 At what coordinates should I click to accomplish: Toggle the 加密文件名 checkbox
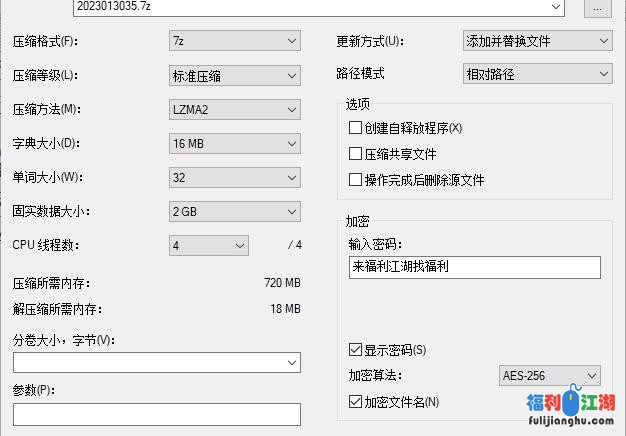355,402
